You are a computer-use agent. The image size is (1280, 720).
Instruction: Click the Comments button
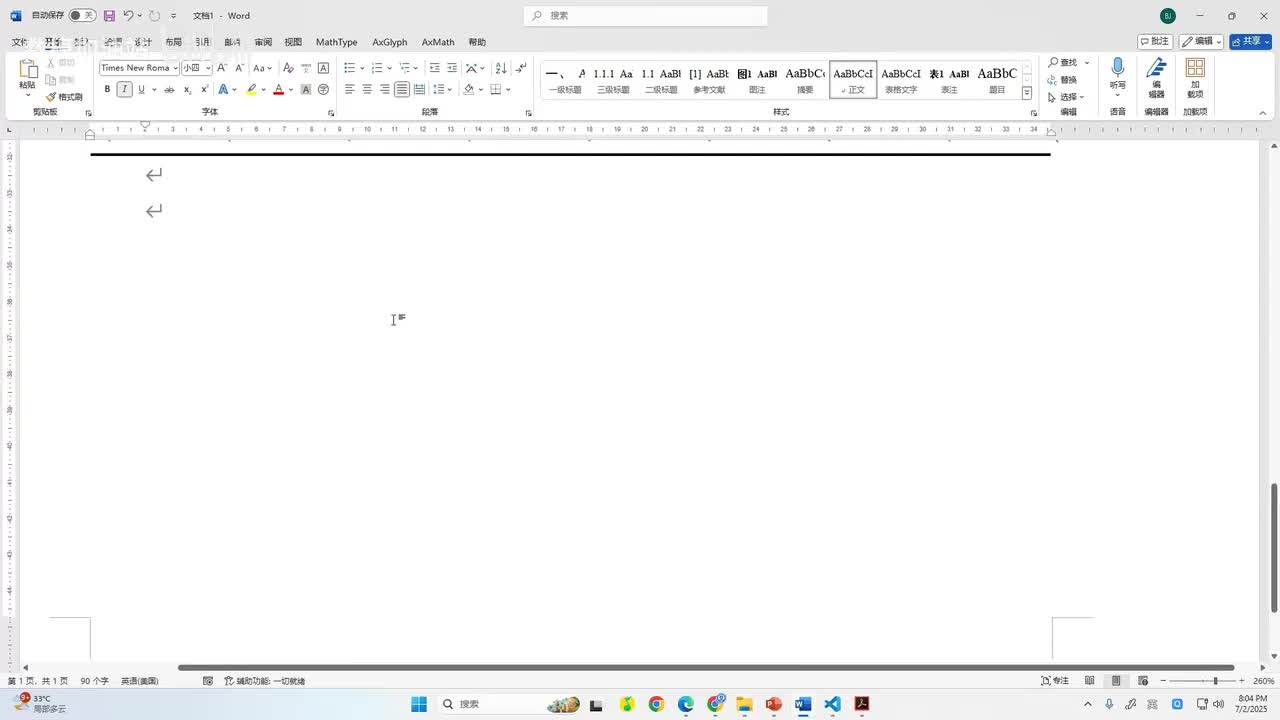coord(1155,42)
